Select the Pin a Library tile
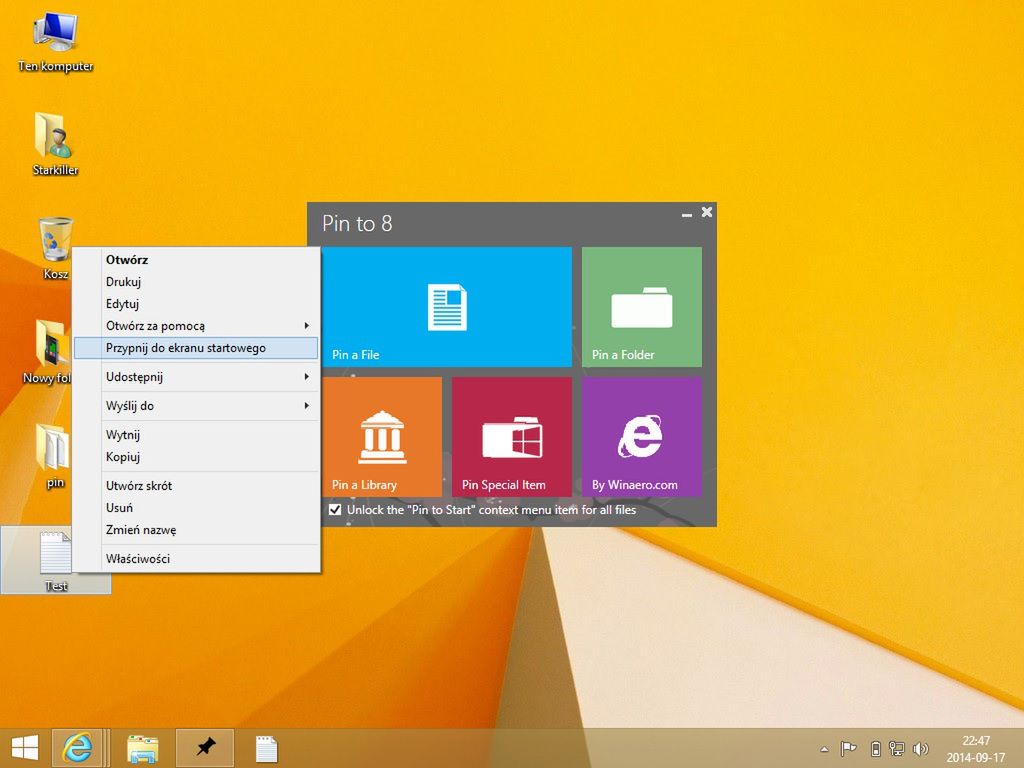Image resolution: width=1024 pixels, height=768 pixels. (382, 437)
